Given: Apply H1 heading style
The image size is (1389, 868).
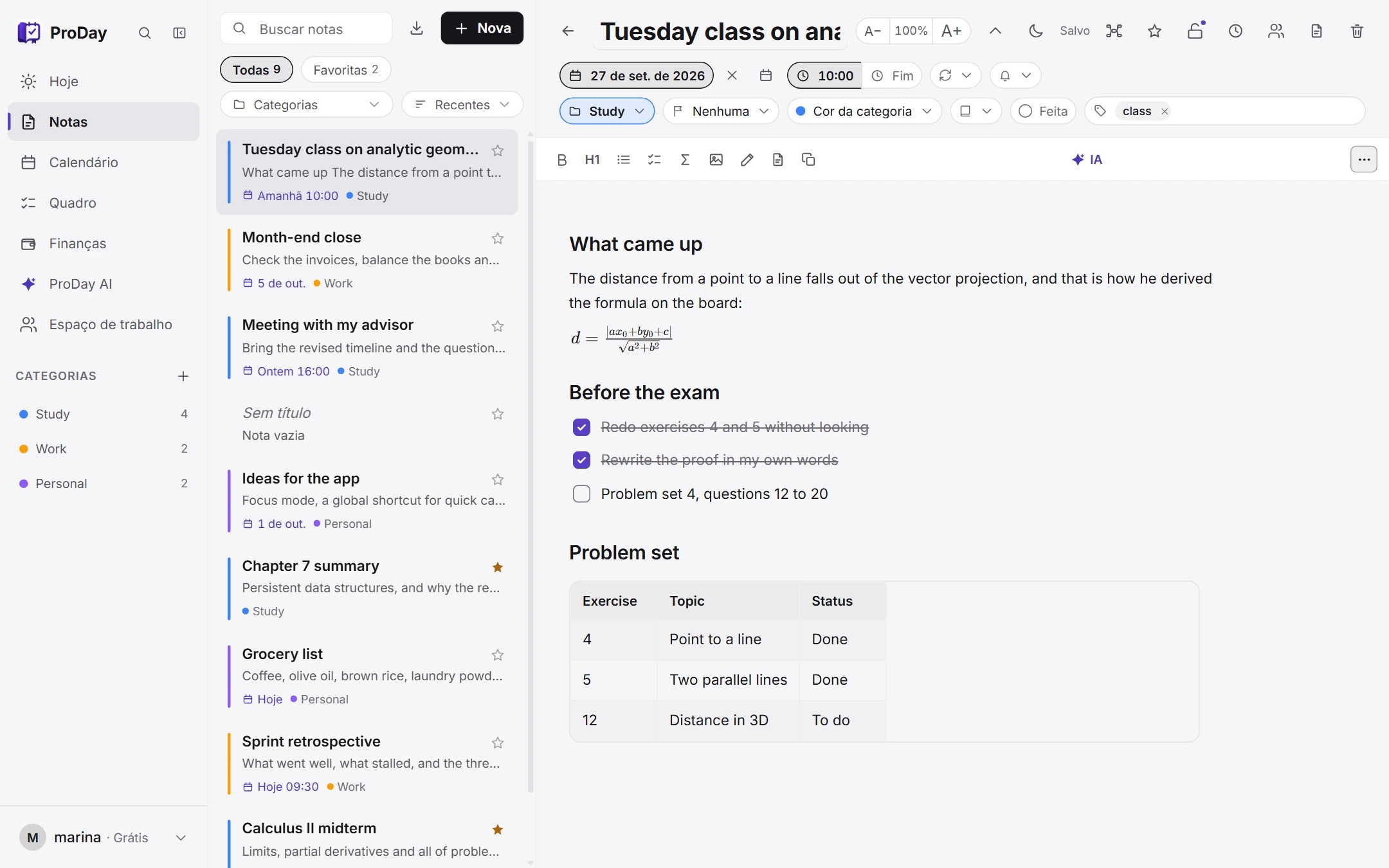Looking at the screenshot, I should [x=592, y=159].
